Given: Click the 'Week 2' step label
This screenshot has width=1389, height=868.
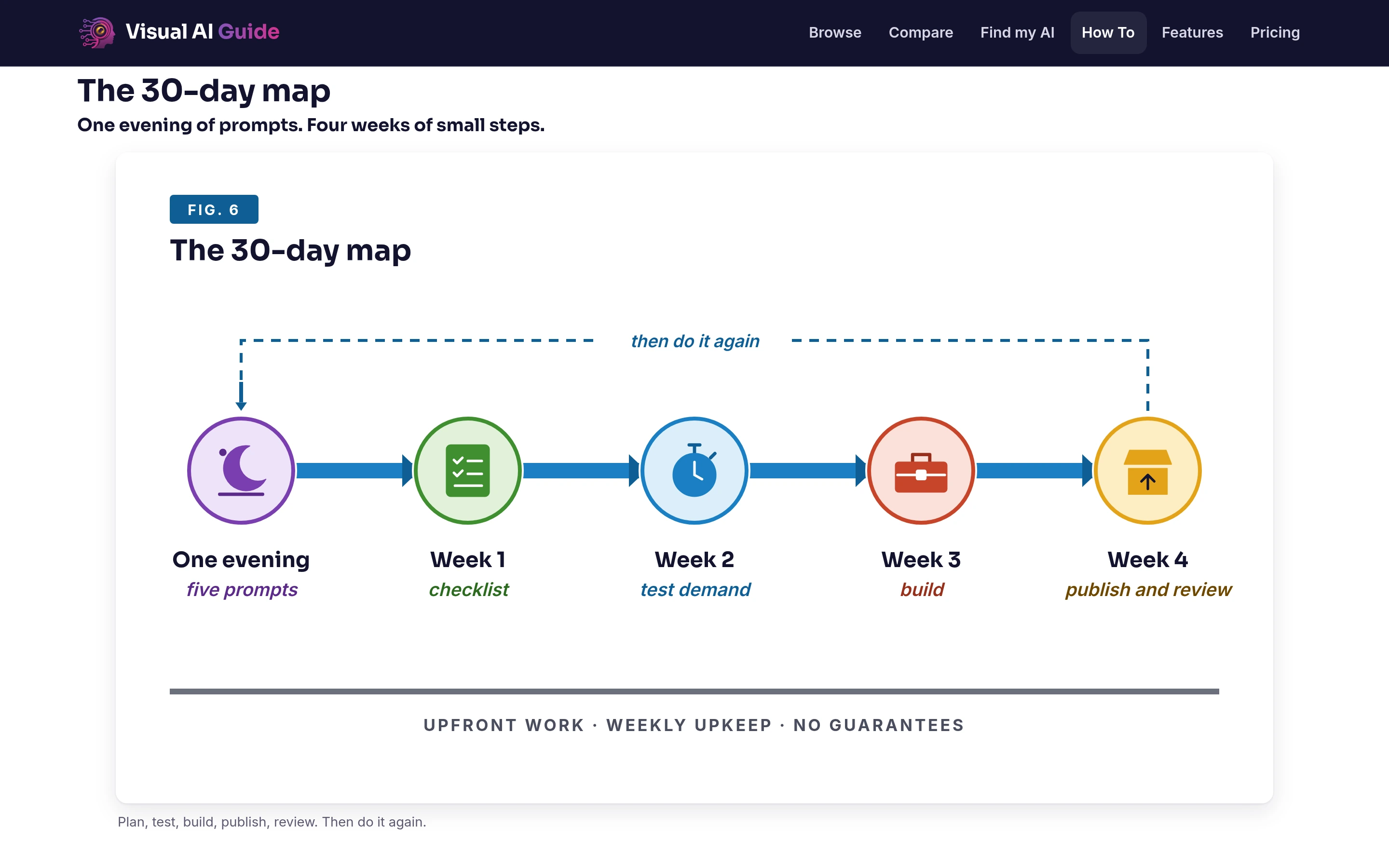Looking at the screenshot, I should [x=694, y=560].
